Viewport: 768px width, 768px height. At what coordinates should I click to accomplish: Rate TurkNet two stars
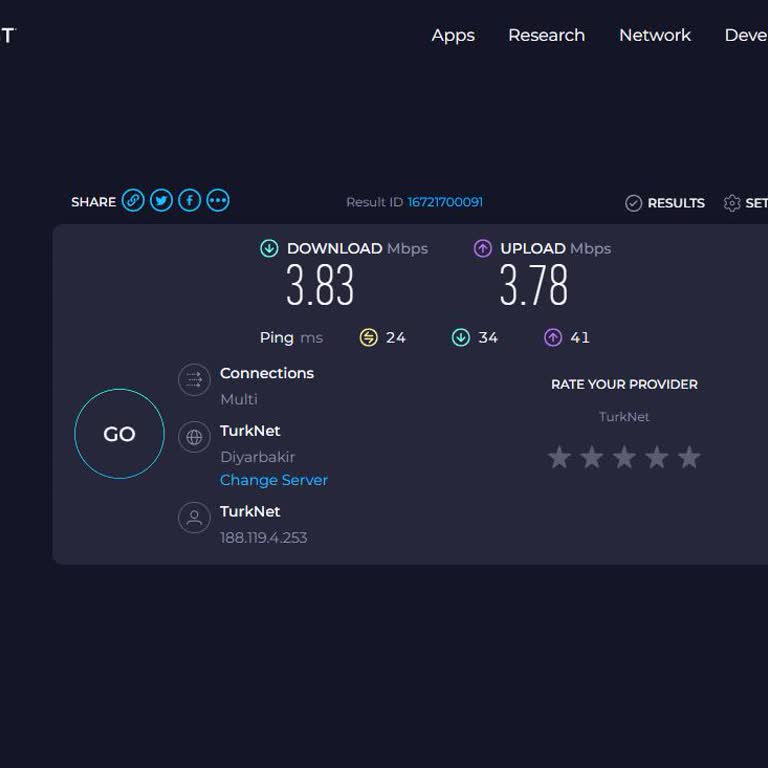click(592, 457)
